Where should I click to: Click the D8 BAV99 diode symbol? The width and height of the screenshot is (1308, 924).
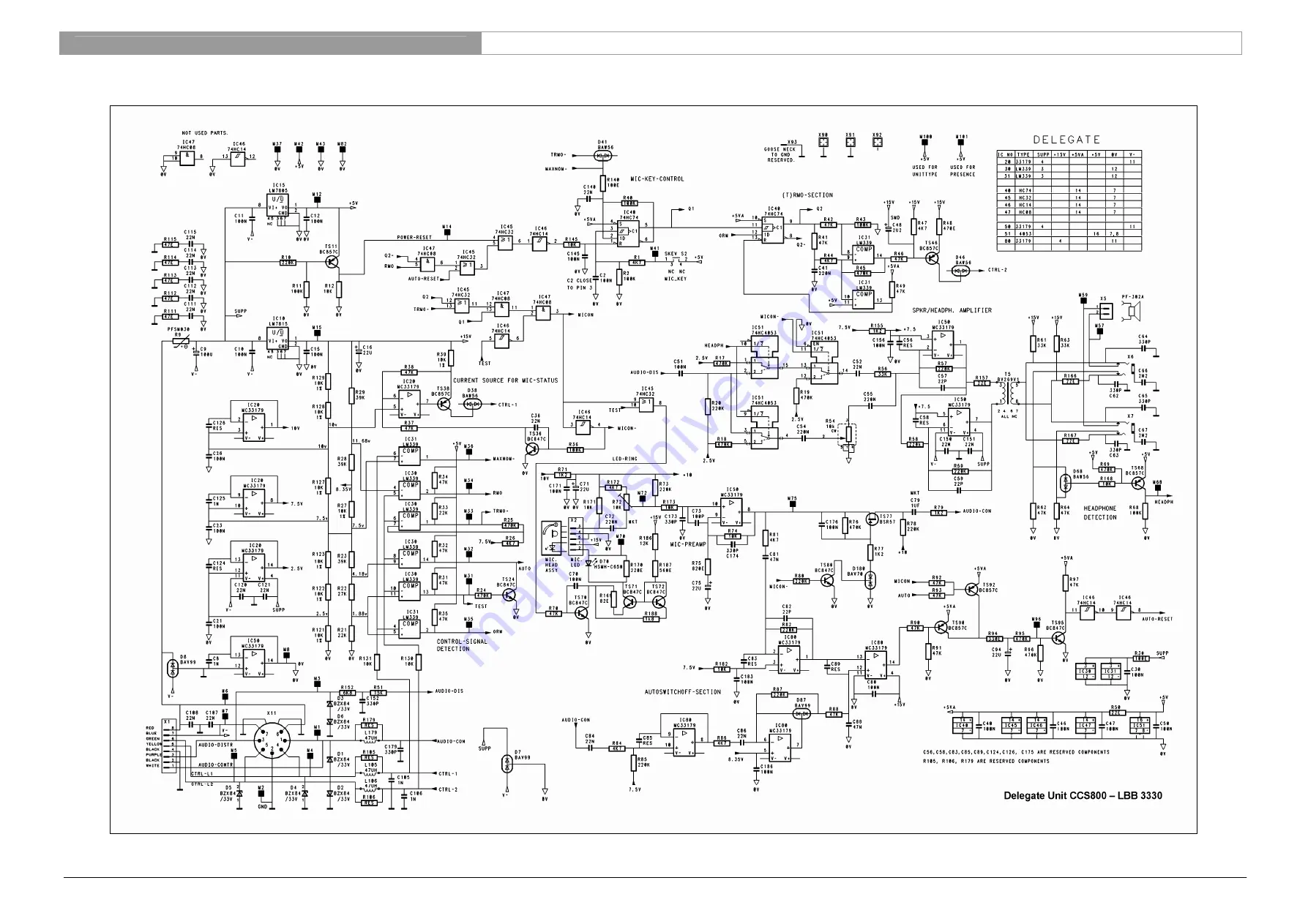(172, 668)
